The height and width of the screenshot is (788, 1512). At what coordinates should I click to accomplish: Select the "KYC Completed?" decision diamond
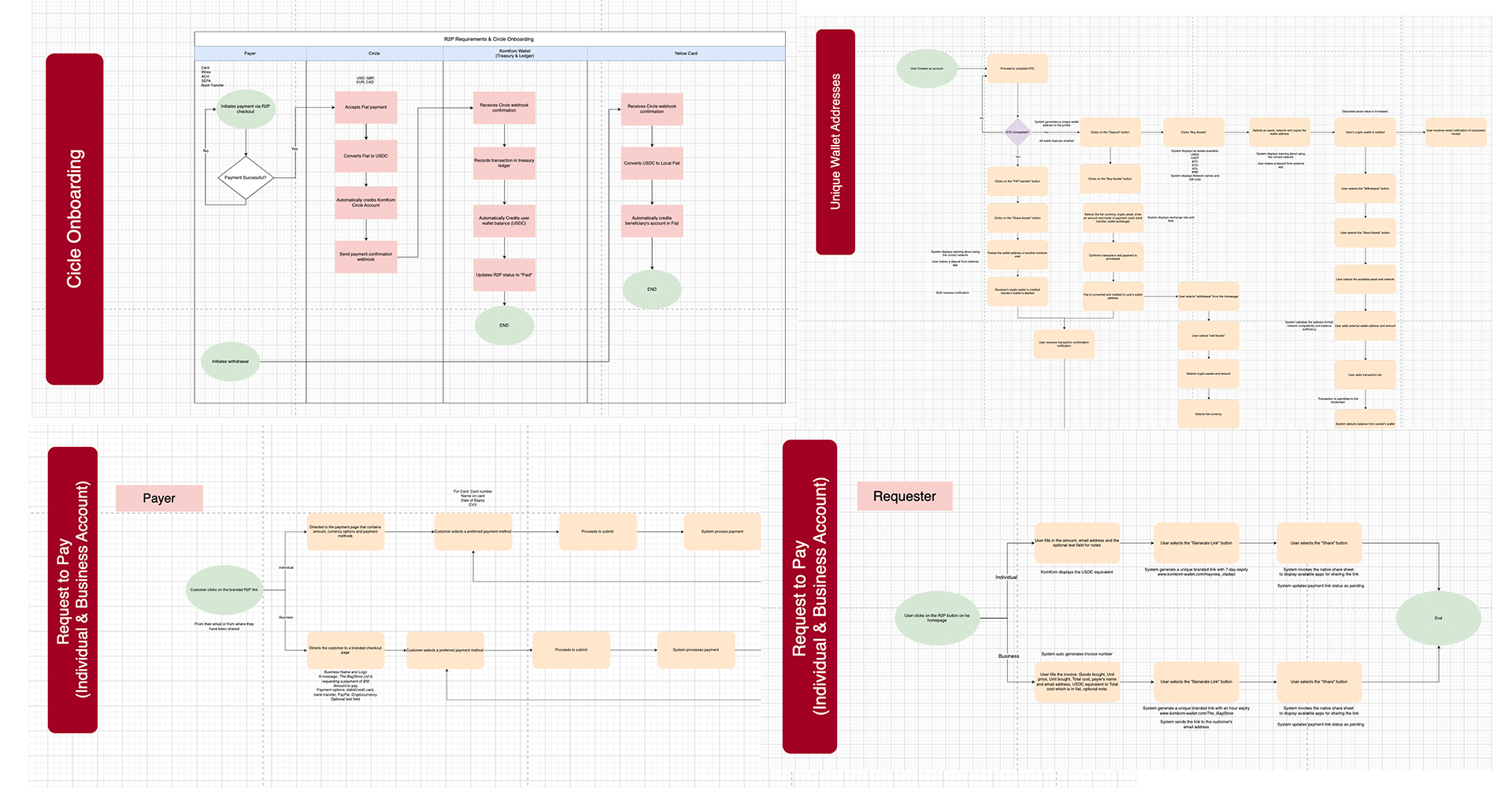[1016, 132]
